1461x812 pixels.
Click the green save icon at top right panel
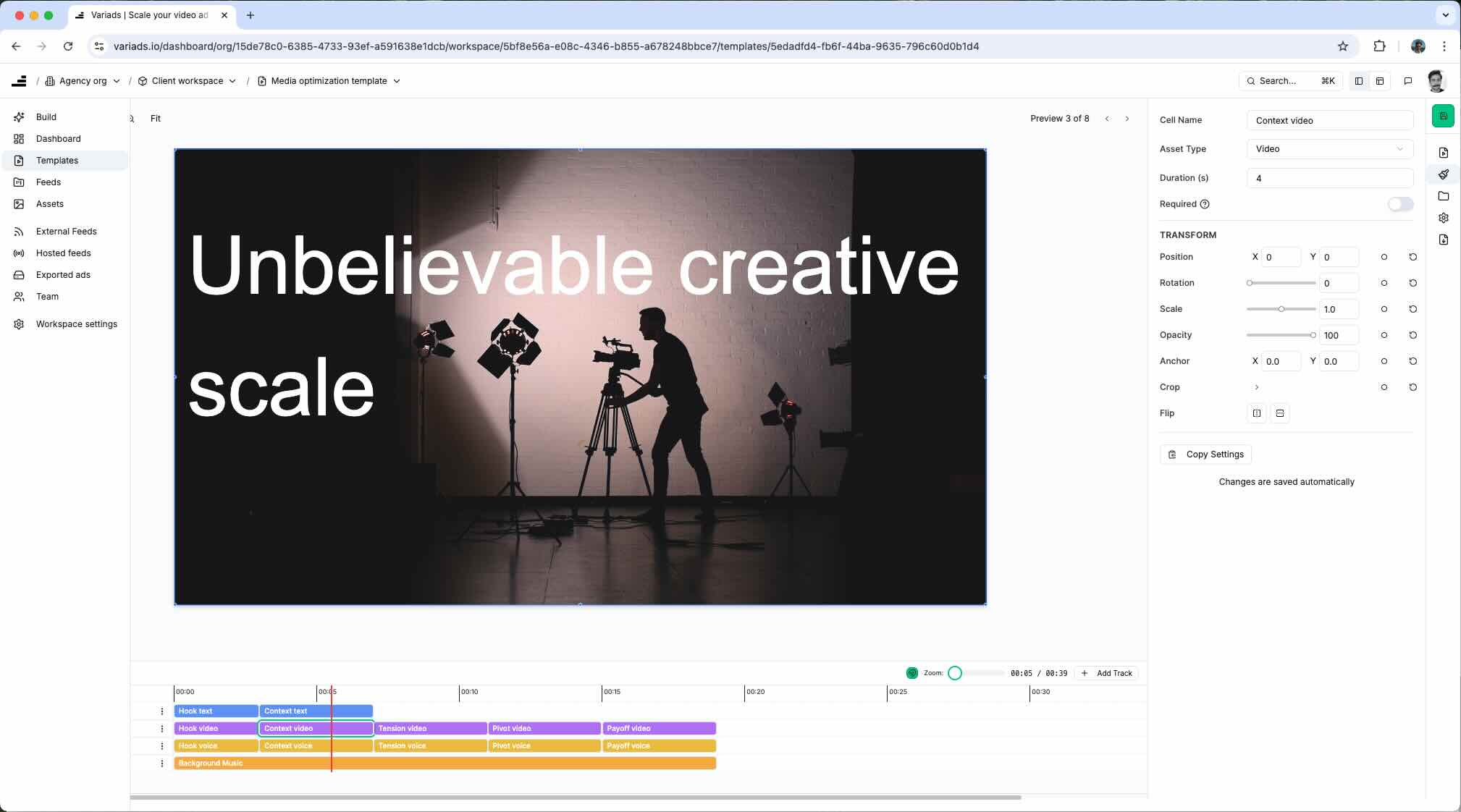click(1442, 115)
